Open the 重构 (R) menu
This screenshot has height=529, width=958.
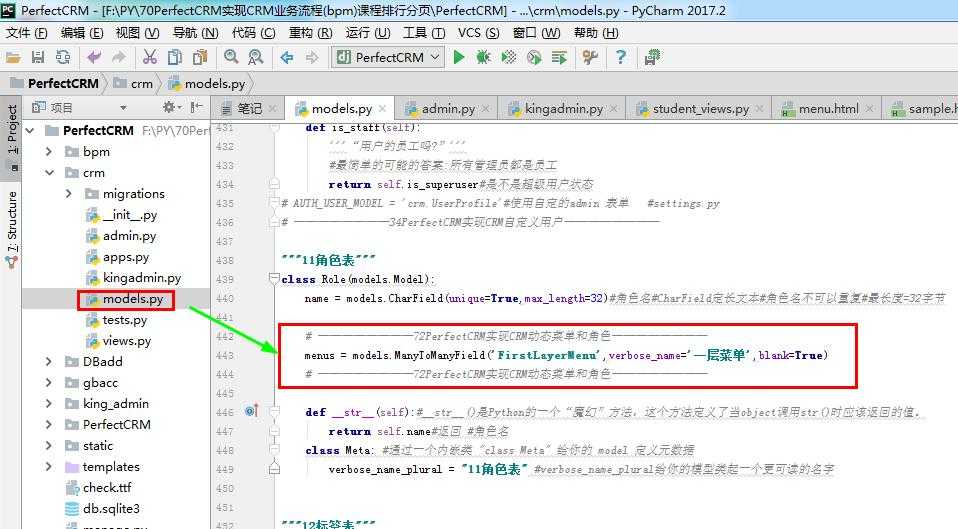[x=310, y=33]
